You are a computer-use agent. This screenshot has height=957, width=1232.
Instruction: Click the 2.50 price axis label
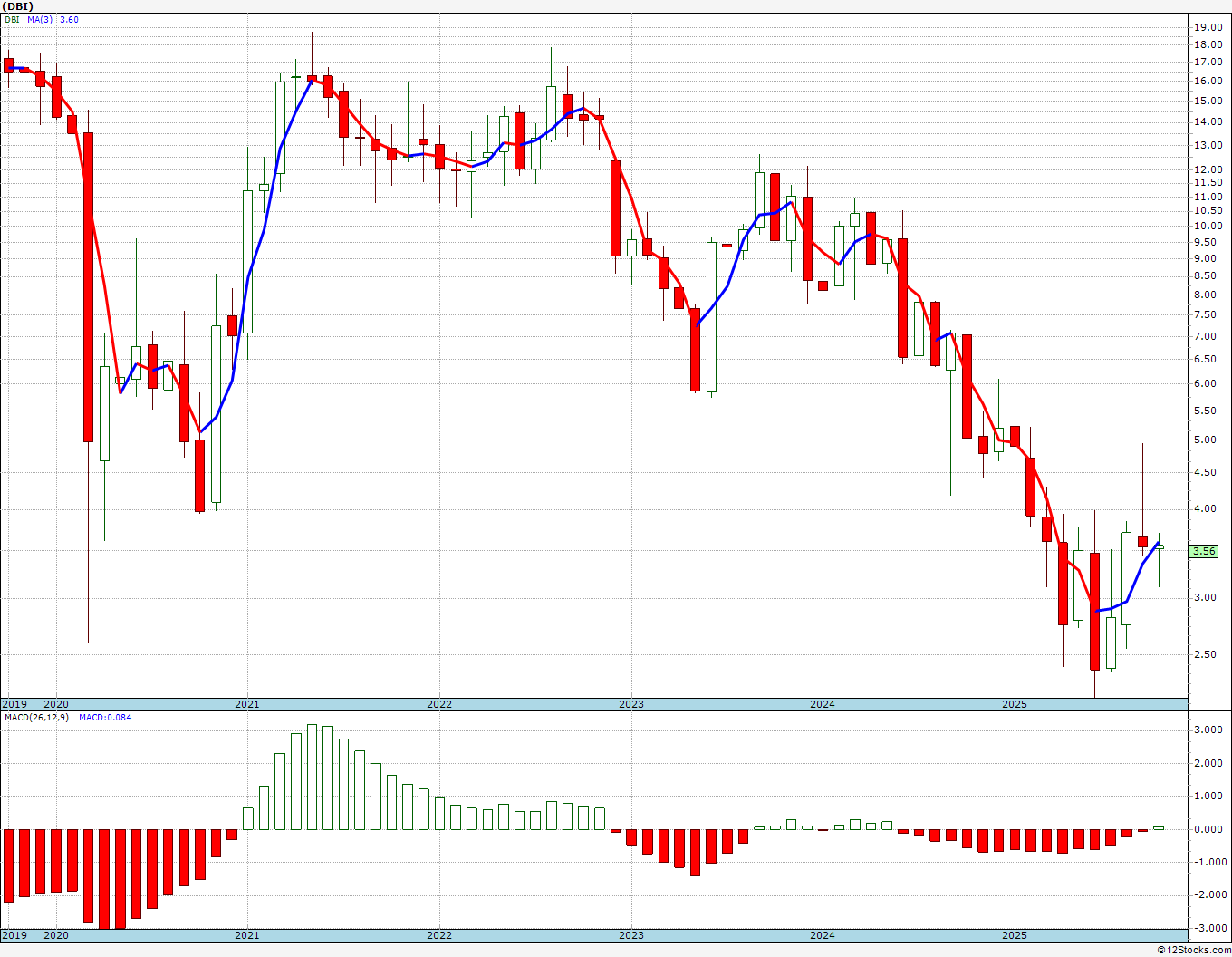pyautogui.click(x=1206, y=654)
